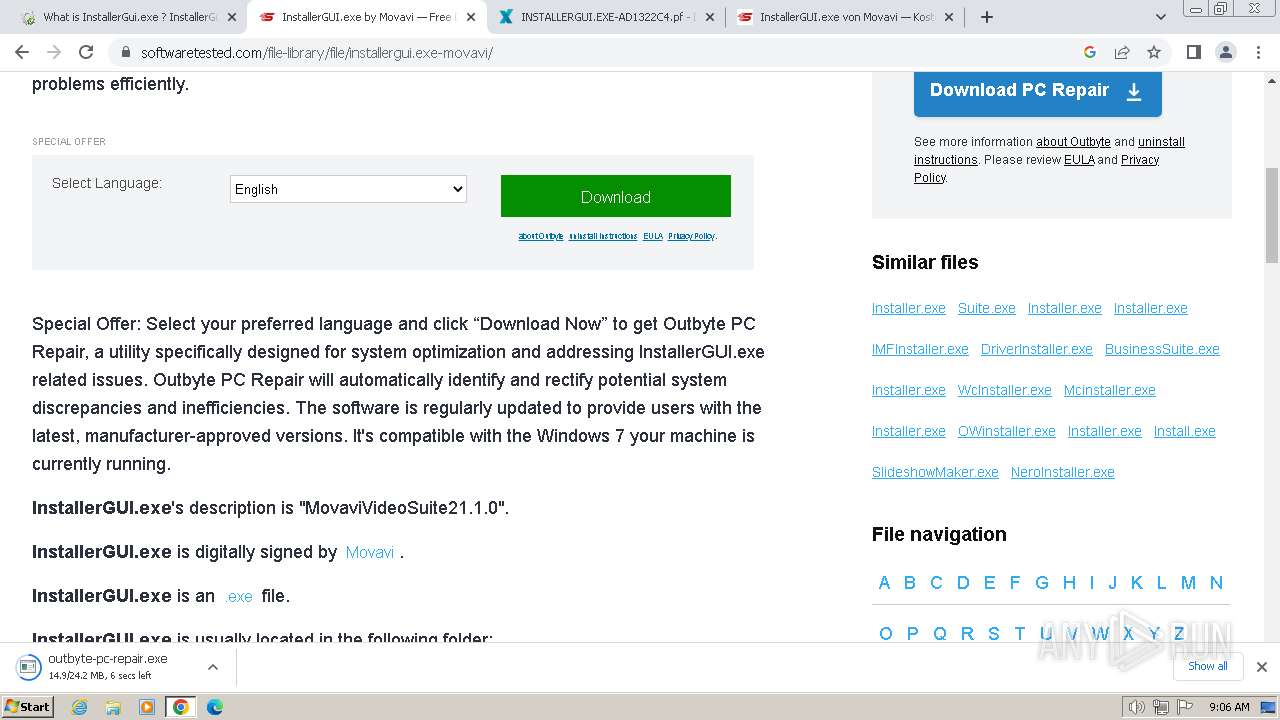Open the browser side panel

[x=1193, y=52]
